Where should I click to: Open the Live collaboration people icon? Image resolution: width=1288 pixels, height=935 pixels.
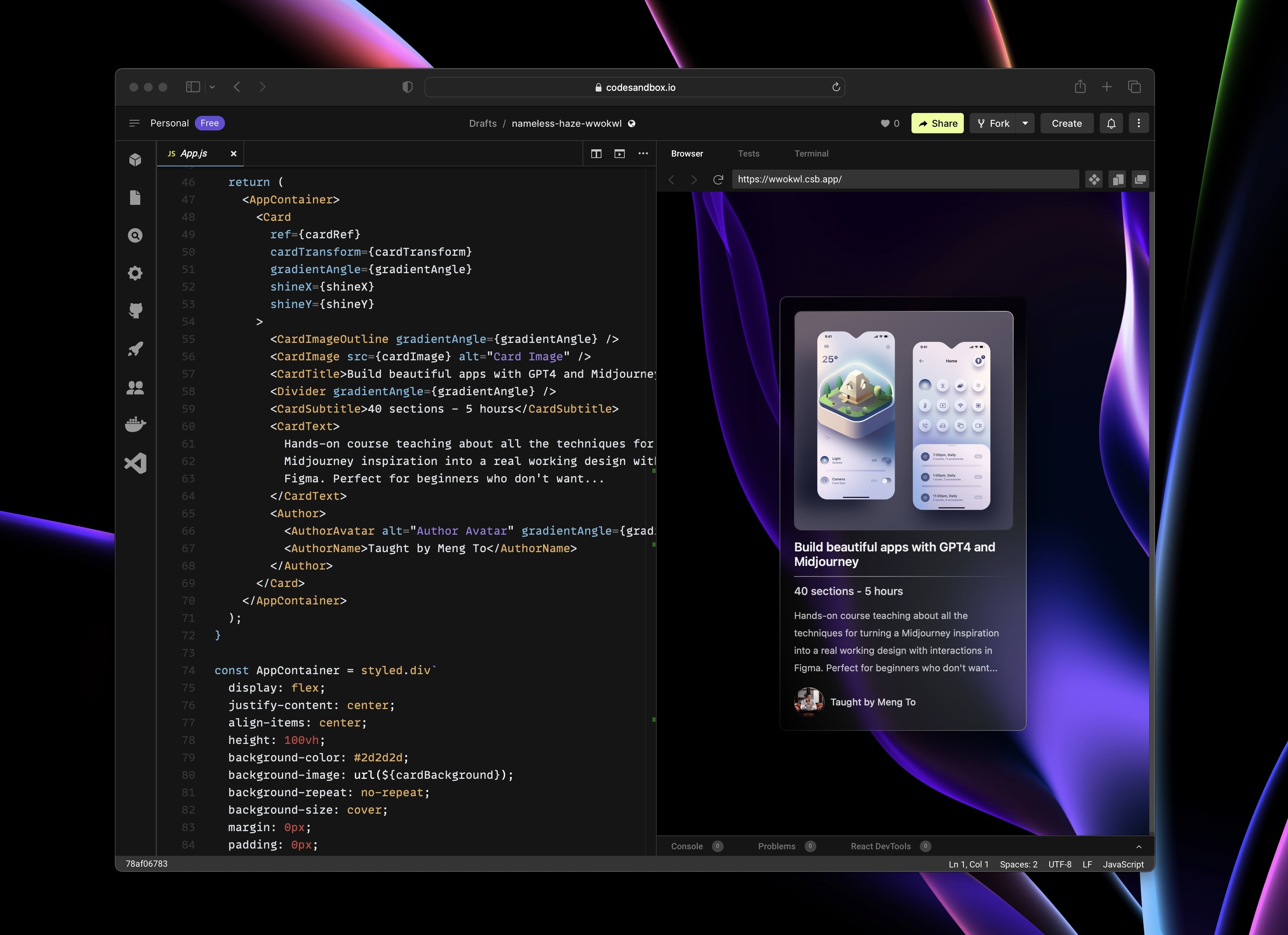point(135,387)
